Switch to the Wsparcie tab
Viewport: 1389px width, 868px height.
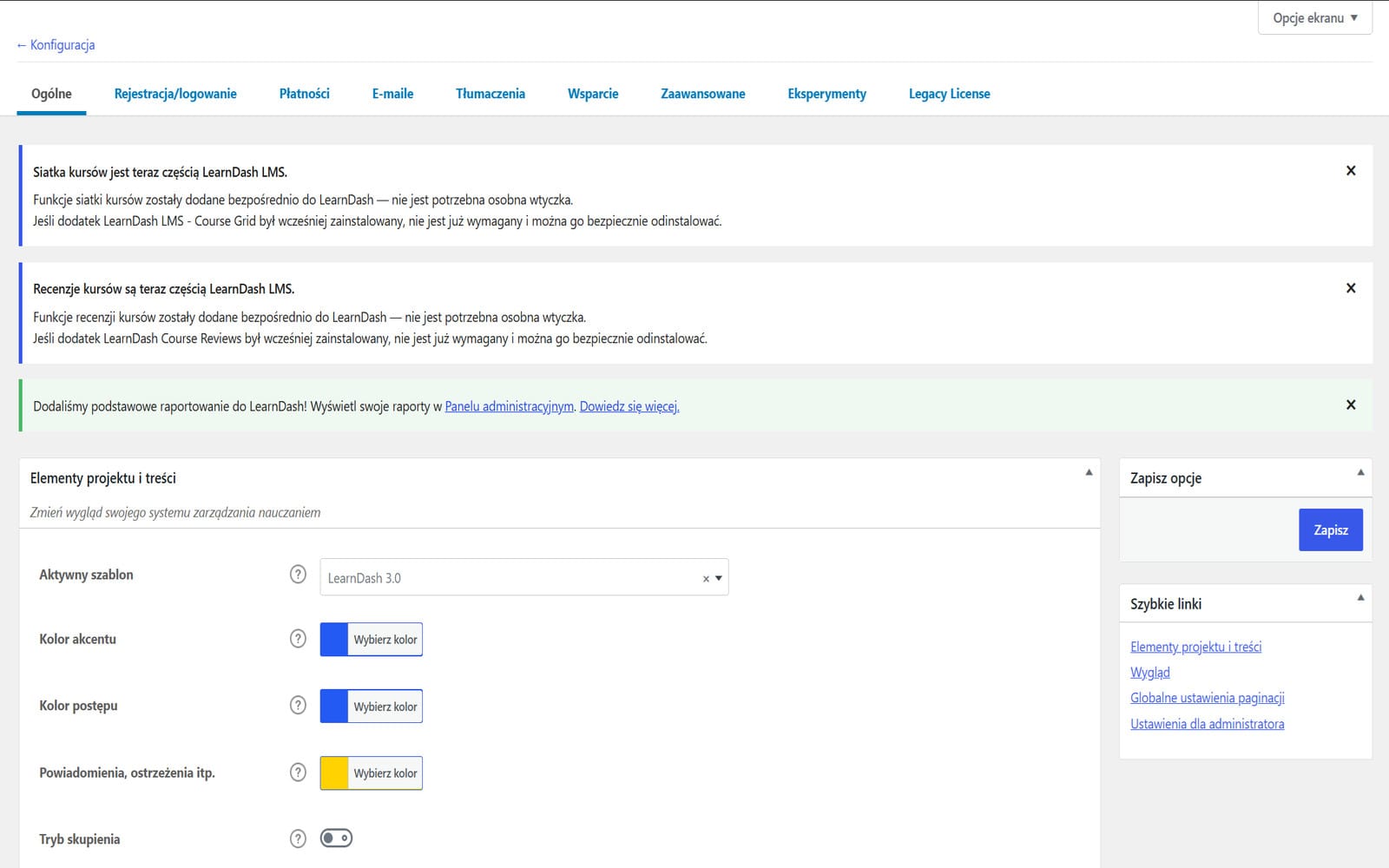[593, 94]
